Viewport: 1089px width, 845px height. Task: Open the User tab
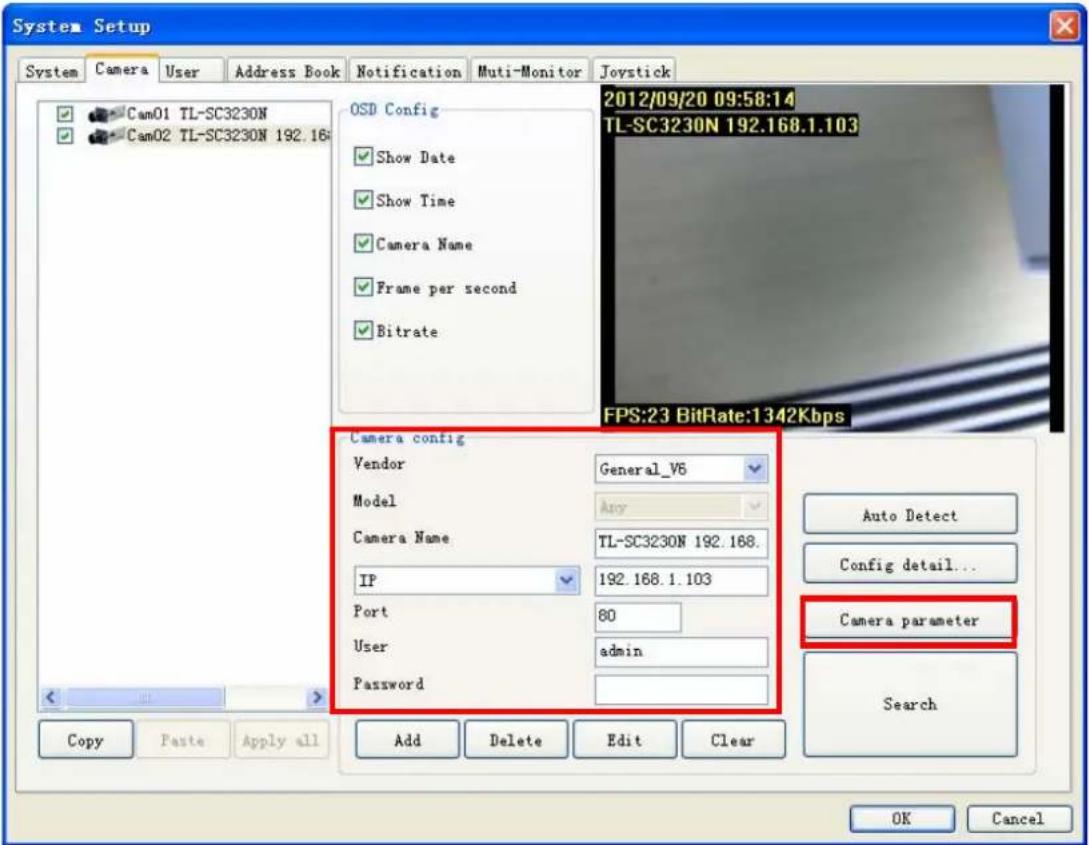(x=192, y=72)
